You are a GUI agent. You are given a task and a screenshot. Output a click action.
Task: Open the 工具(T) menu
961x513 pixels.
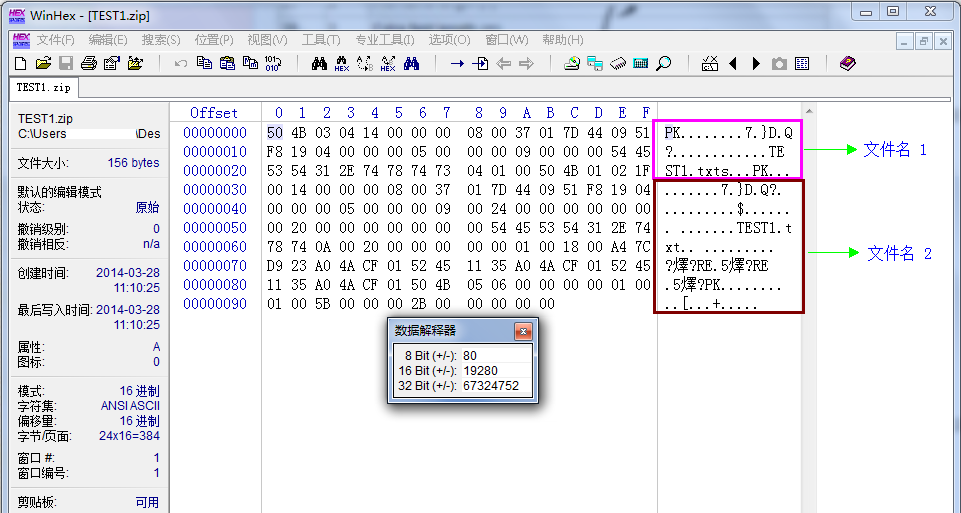tap(321, 40)
